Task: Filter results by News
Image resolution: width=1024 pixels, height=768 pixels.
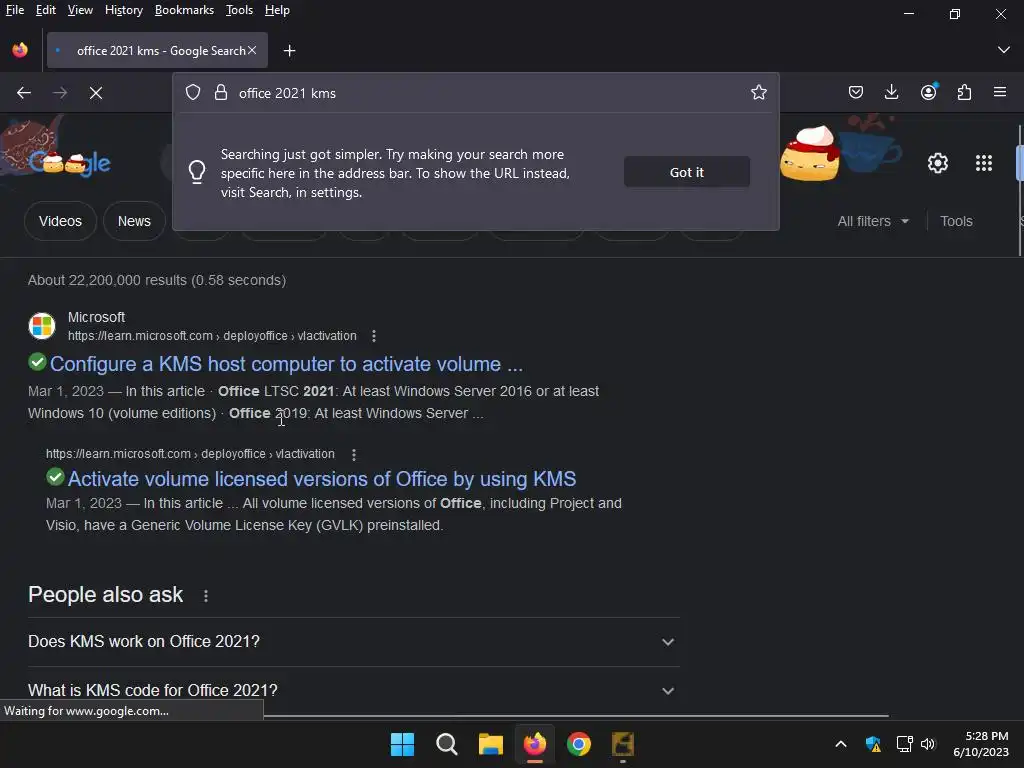Action: pyautogui.click(x=134, y=221)
